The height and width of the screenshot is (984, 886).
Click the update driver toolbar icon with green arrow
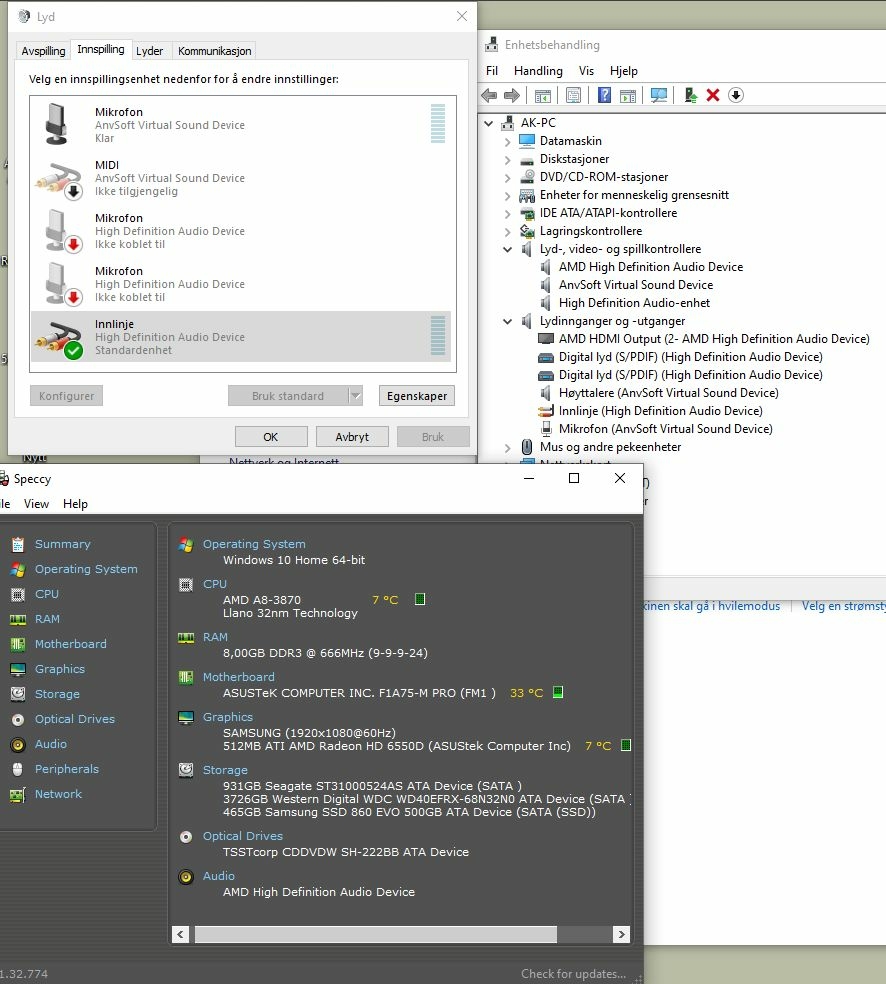click(690, 95)
